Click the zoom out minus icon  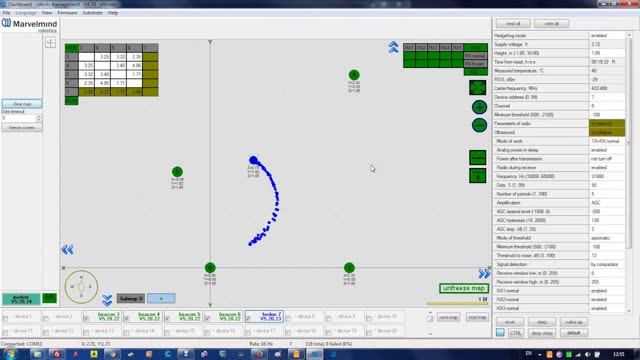point(479,125)
